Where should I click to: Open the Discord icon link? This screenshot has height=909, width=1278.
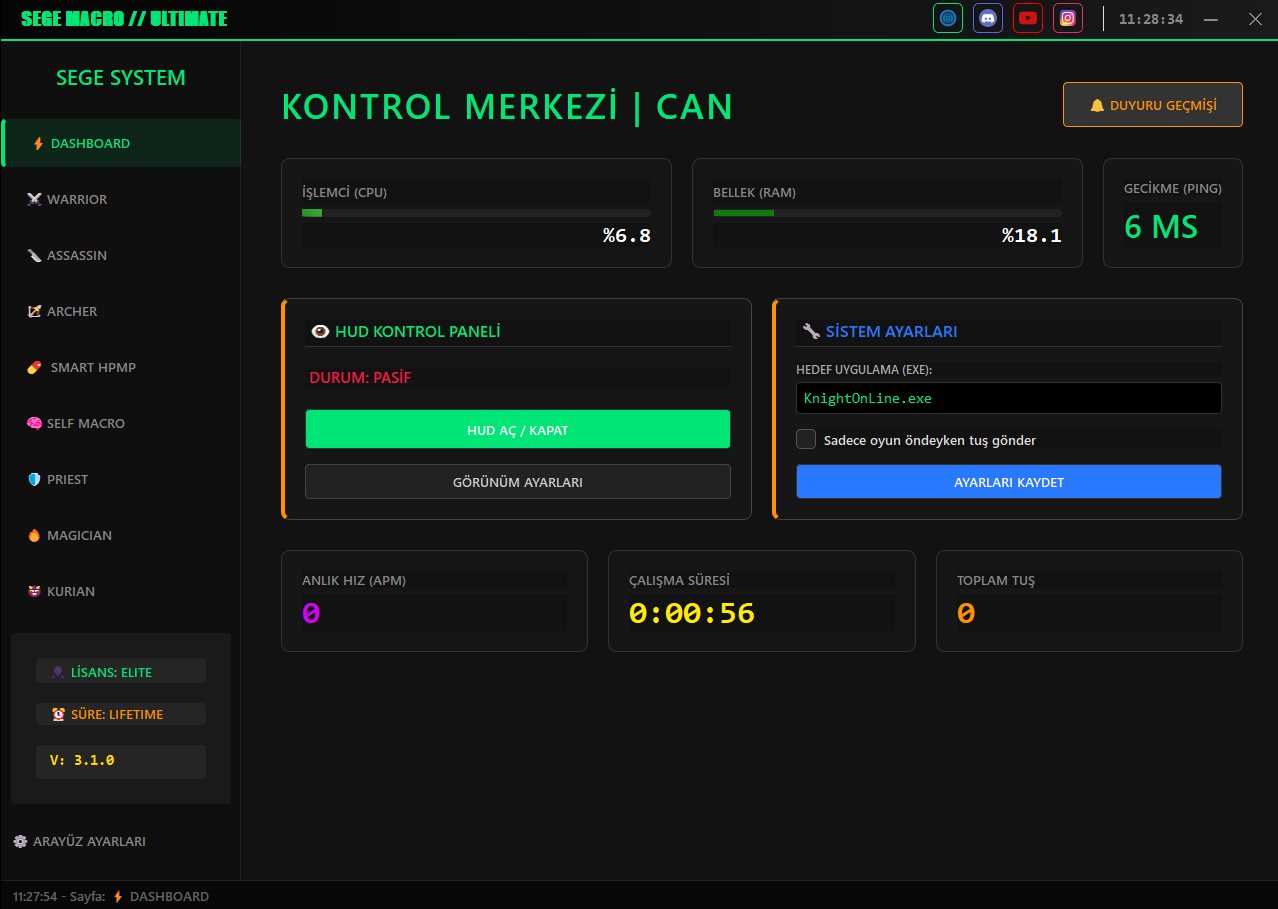pyautogui.click(x=988, y=18)
